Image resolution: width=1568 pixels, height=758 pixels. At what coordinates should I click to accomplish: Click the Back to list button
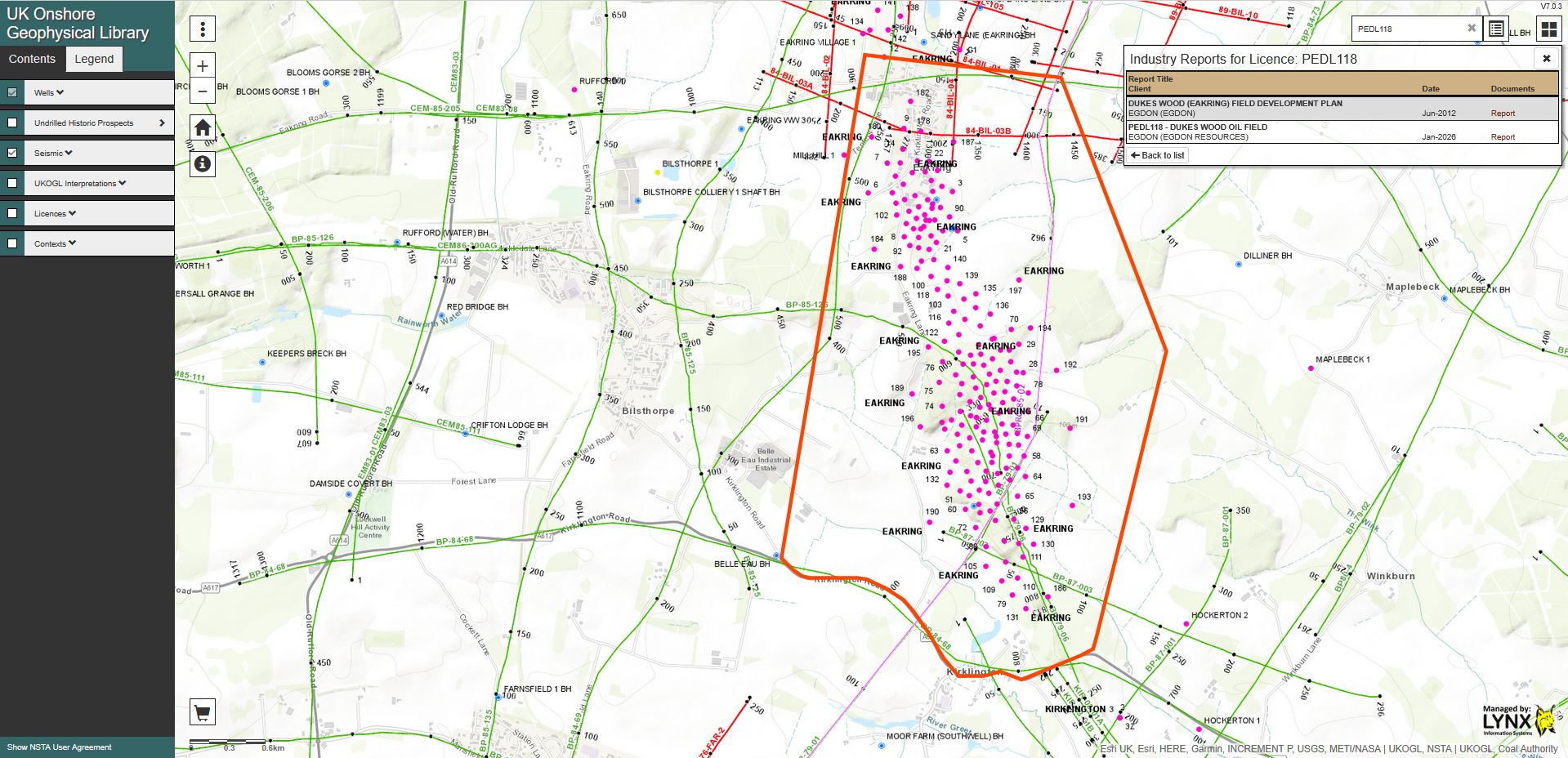(1157, 155)
